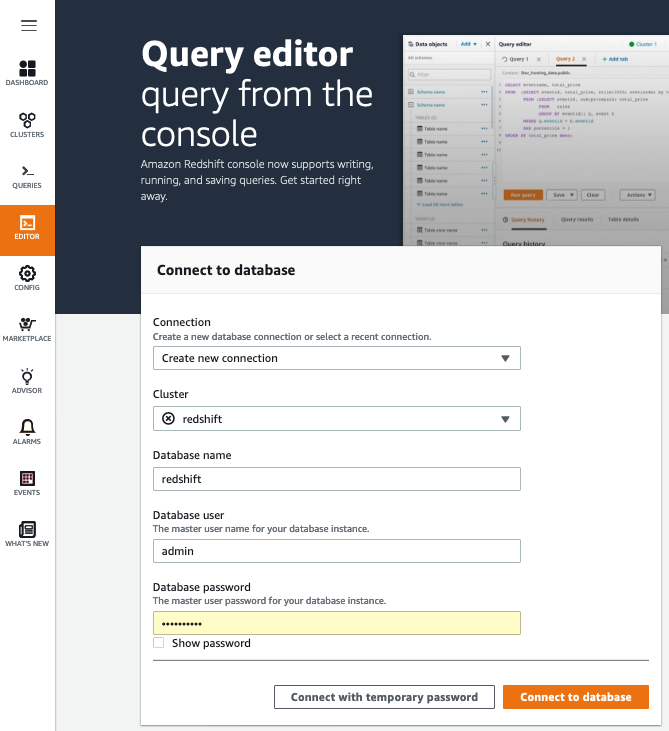Go to the Dashboard section
Viewport: 669px width, 731px height.
(28, 72)
